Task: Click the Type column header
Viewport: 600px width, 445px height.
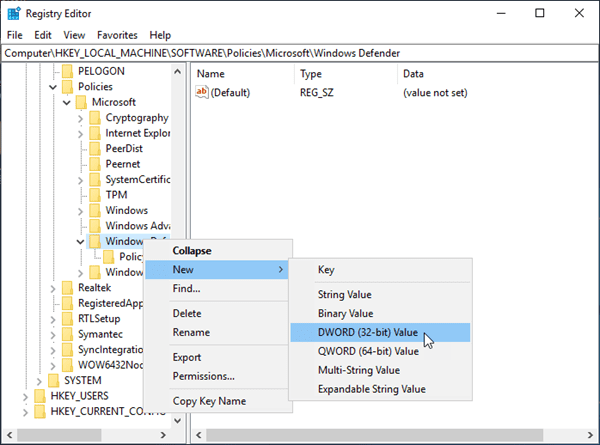Action: (346, 74)
